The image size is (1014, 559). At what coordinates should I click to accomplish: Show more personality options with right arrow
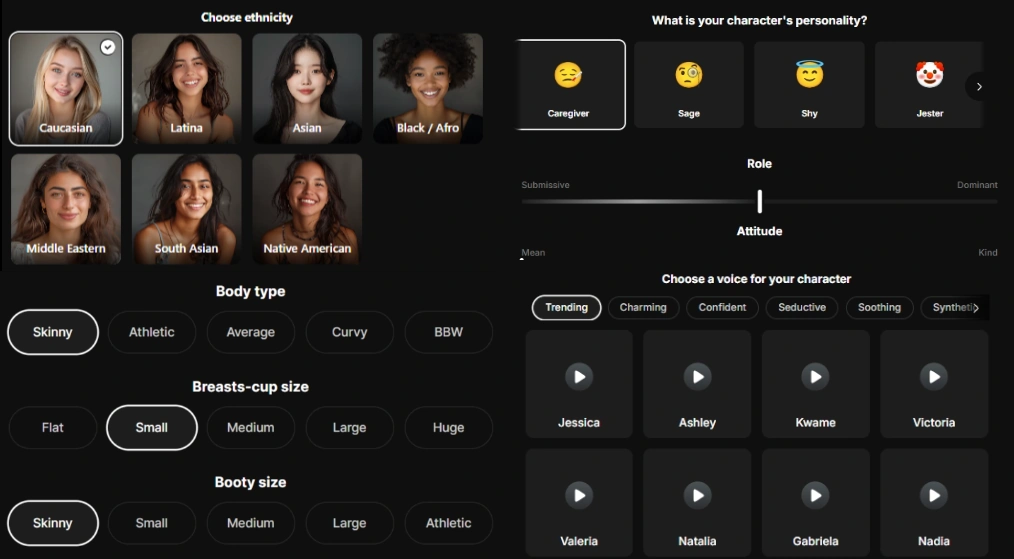pos(979,86)
